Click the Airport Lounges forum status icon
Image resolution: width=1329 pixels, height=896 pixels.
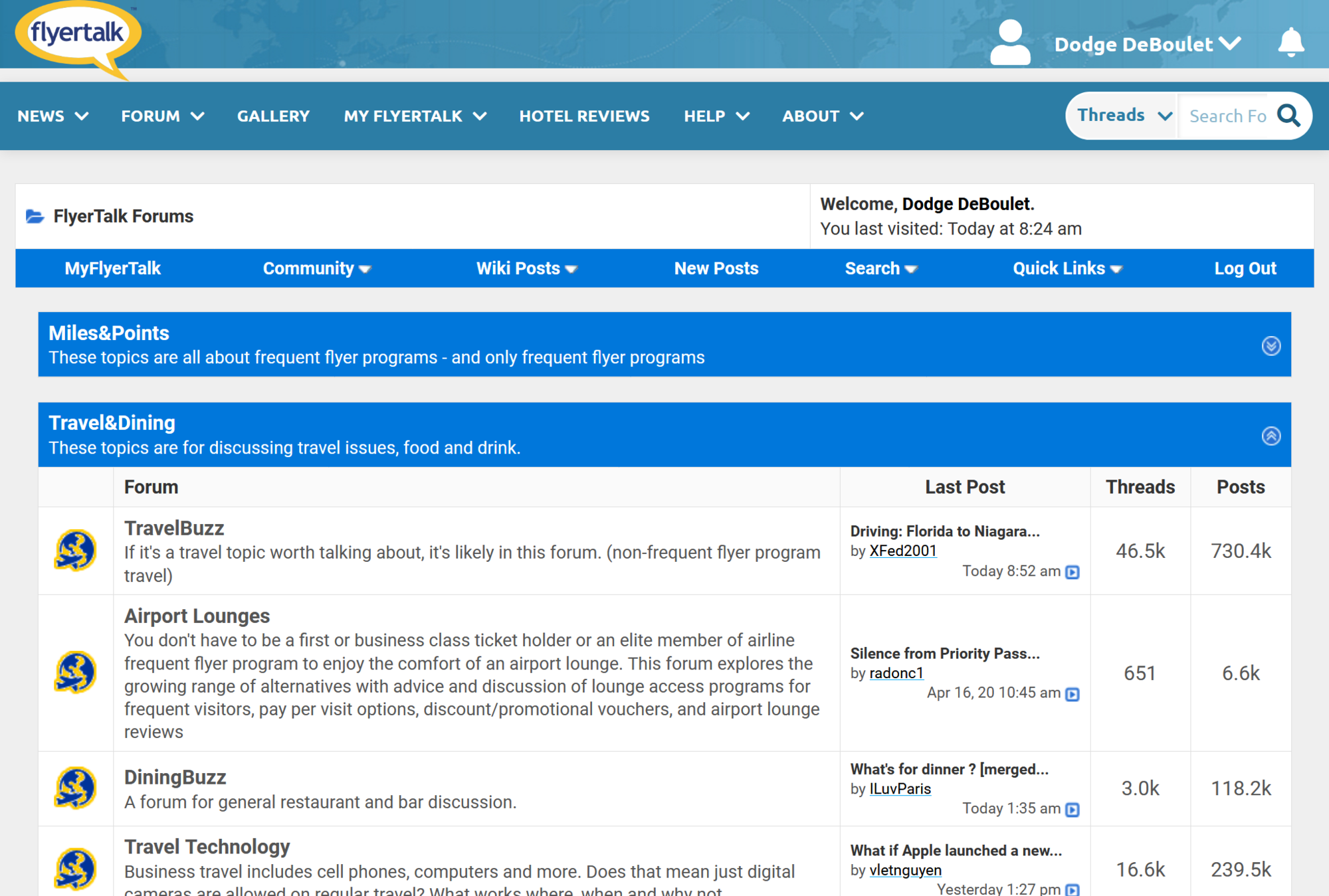(x=75, y=672)
